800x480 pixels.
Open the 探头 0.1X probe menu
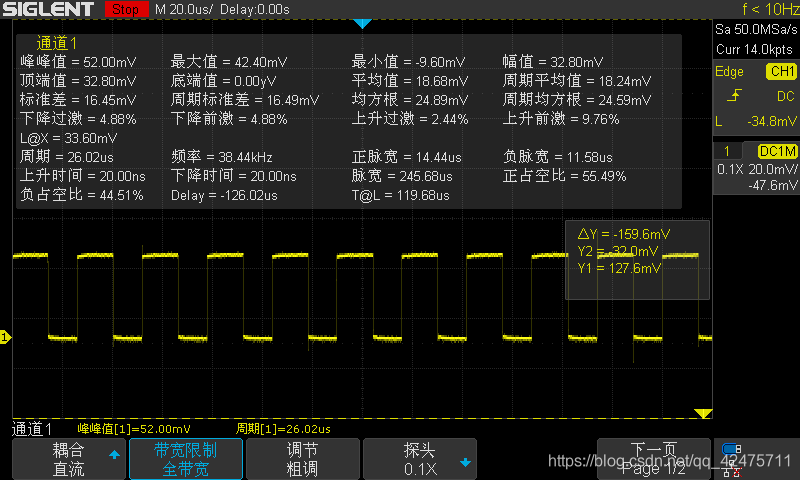click(x=419, y=459)
